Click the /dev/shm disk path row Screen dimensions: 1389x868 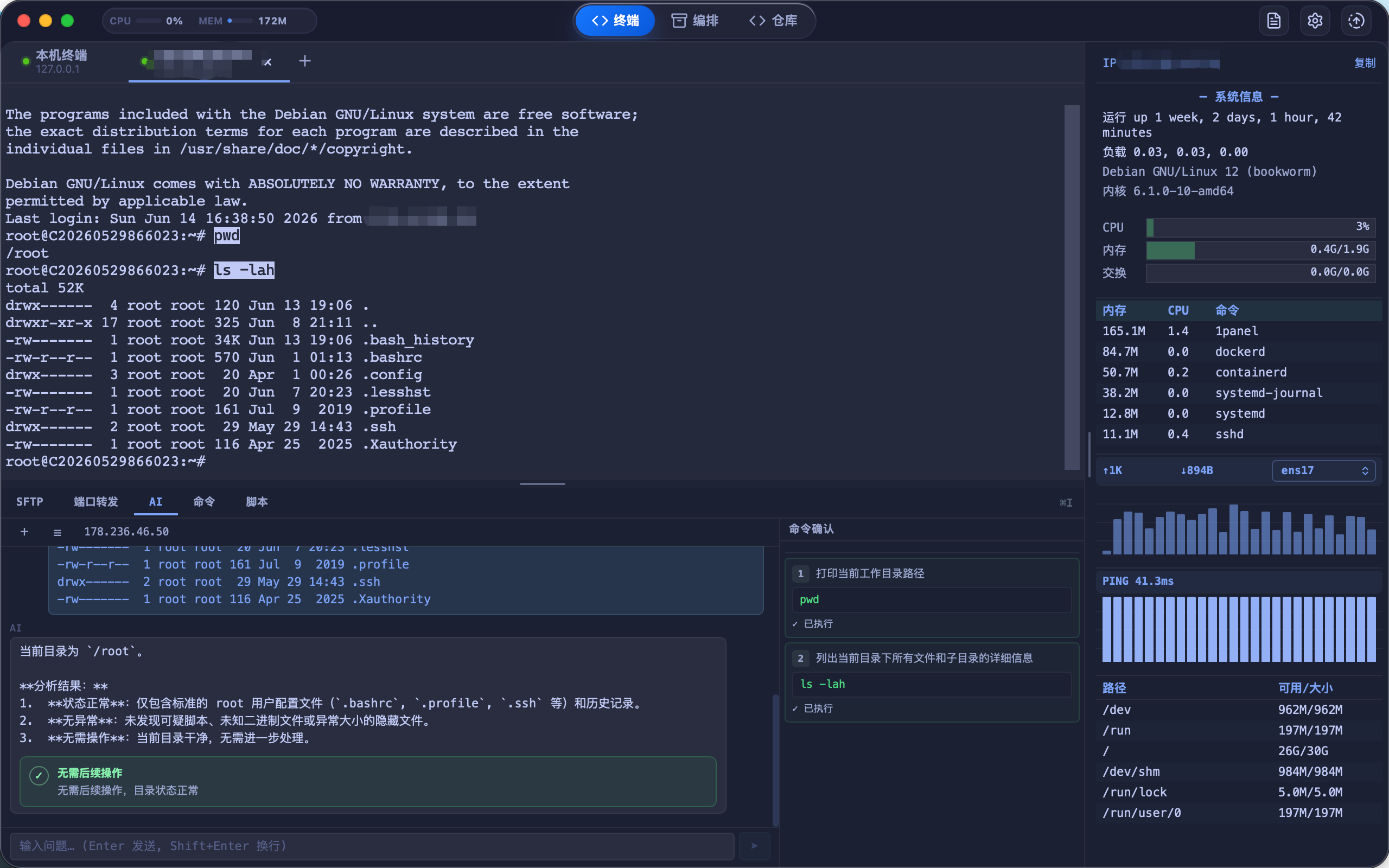(x=1239, y=771)
